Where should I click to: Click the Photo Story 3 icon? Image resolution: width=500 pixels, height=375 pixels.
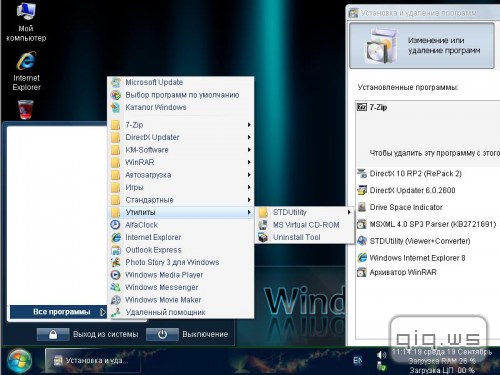tap(116, 262)
